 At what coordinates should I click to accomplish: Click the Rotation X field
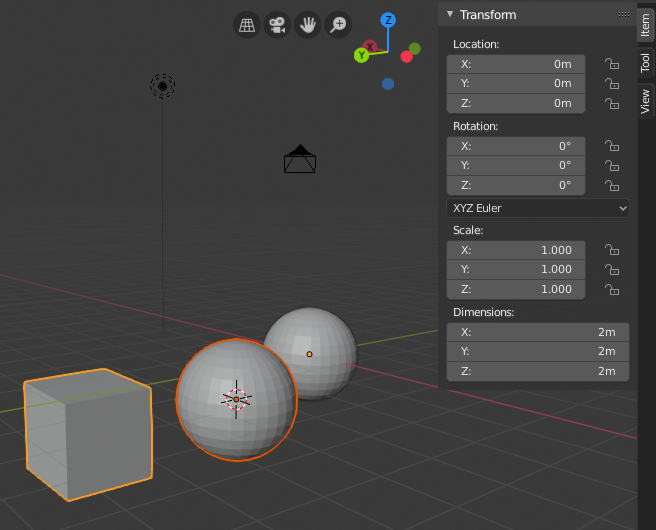516,146
